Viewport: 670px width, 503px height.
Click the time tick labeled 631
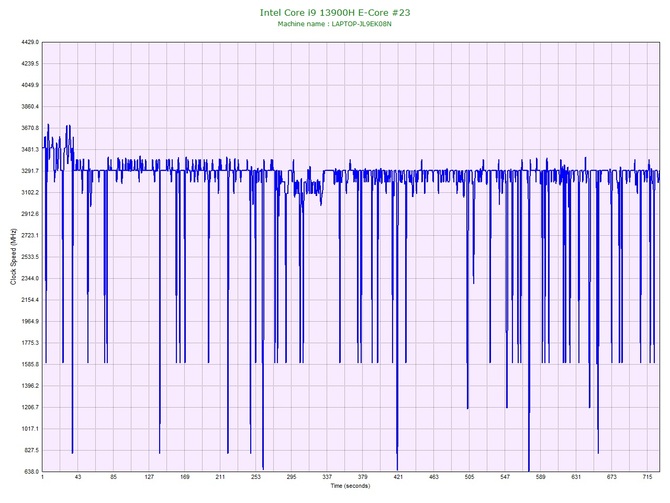coord(576,477)
